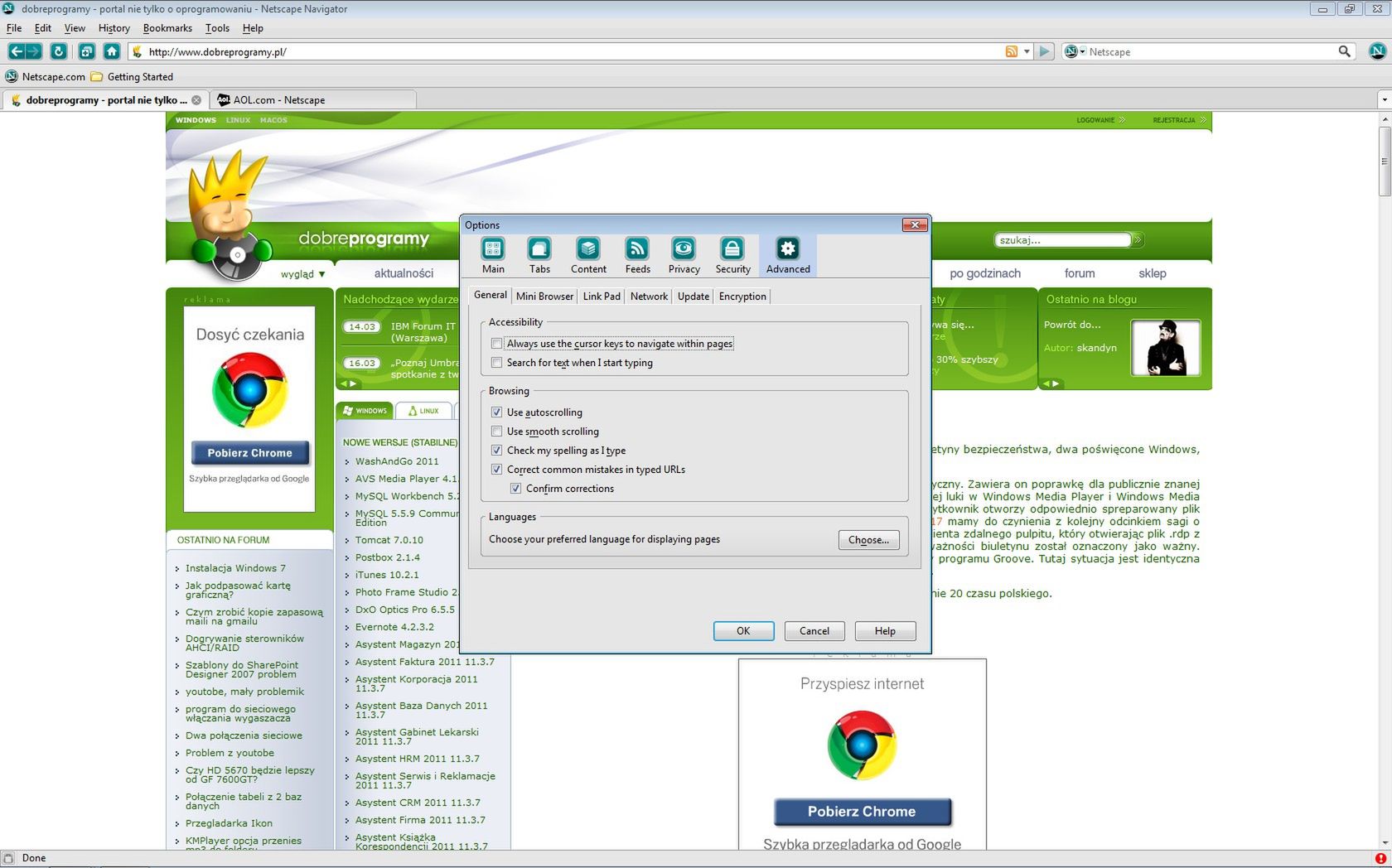Click the Netscape.com bookmark
The width and height of the screenshot is (1392, 868).
pyautogui.click(x=46, y=76)
